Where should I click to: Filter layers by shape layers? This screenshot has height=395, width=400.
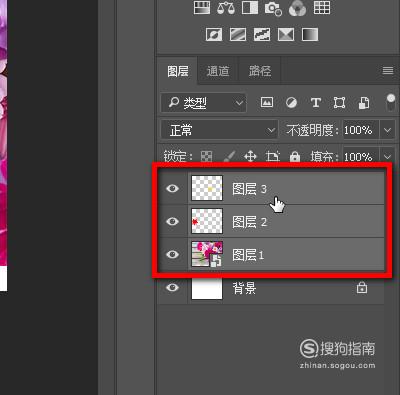pyautogui.click(x=339, y=102)
